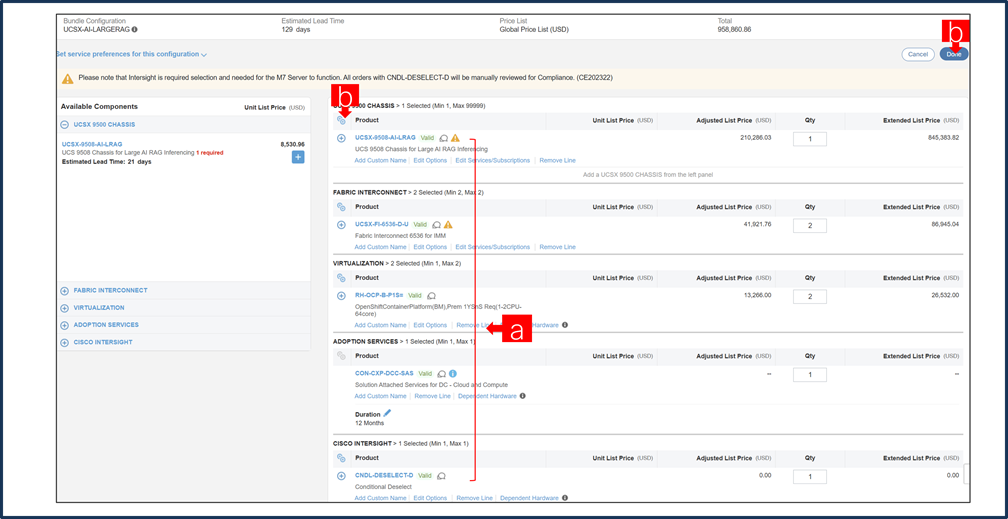
Task: Open CNDL-DESELECT-D product link
Action: coord(384,475)
